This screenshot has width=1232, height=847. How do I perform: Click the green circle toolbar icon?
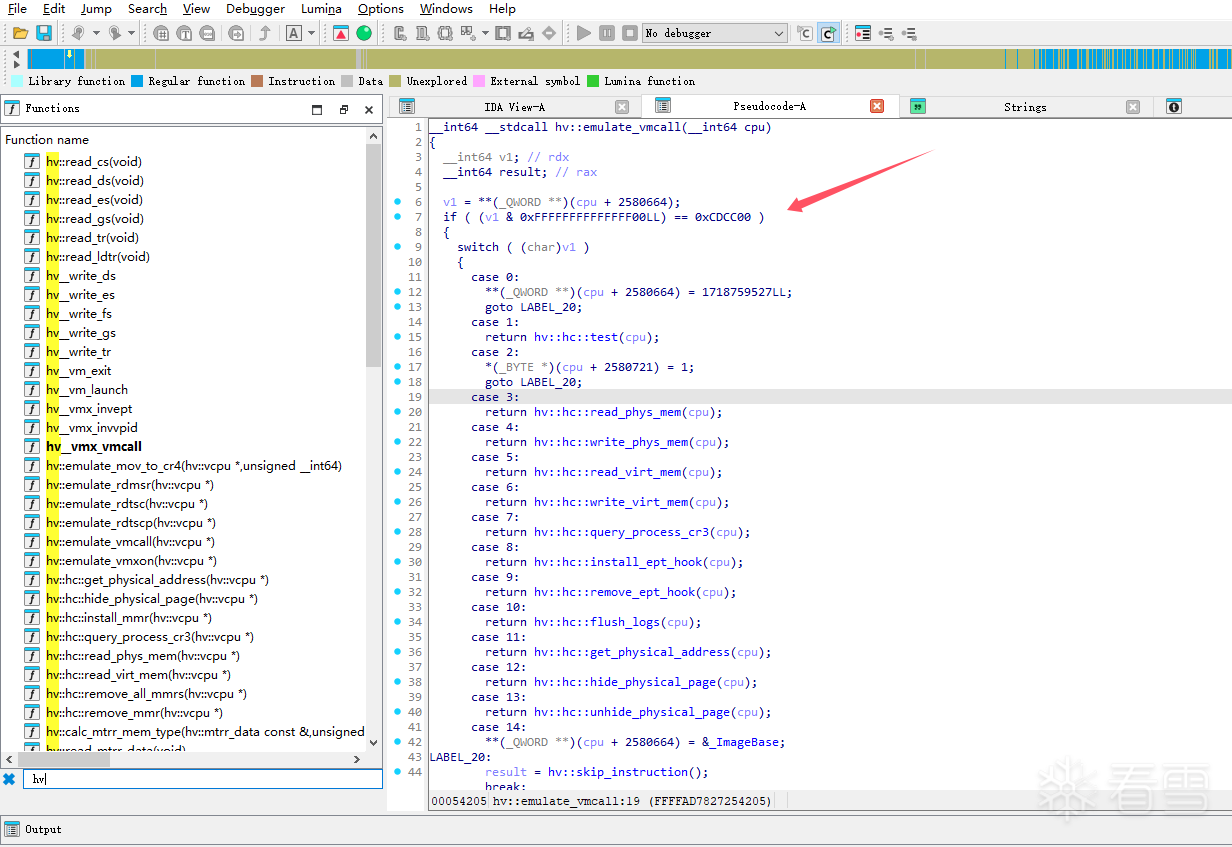[x=364, y=33]
